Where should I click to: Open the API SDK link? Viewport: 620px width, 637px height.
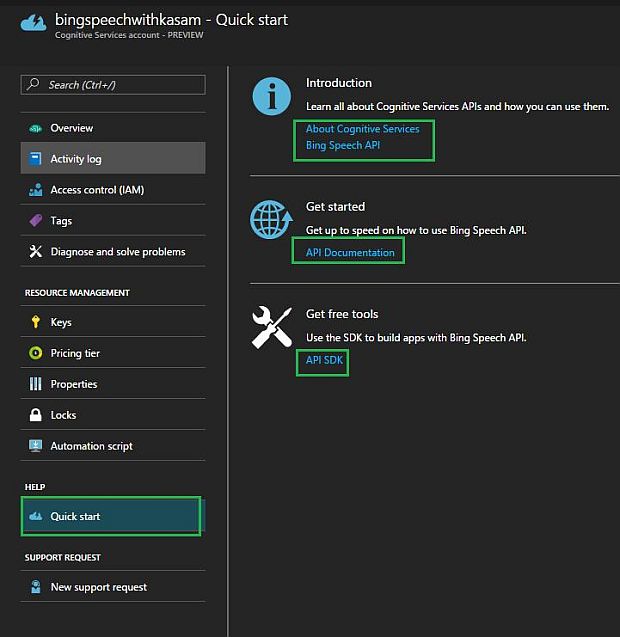click(324, 360)
